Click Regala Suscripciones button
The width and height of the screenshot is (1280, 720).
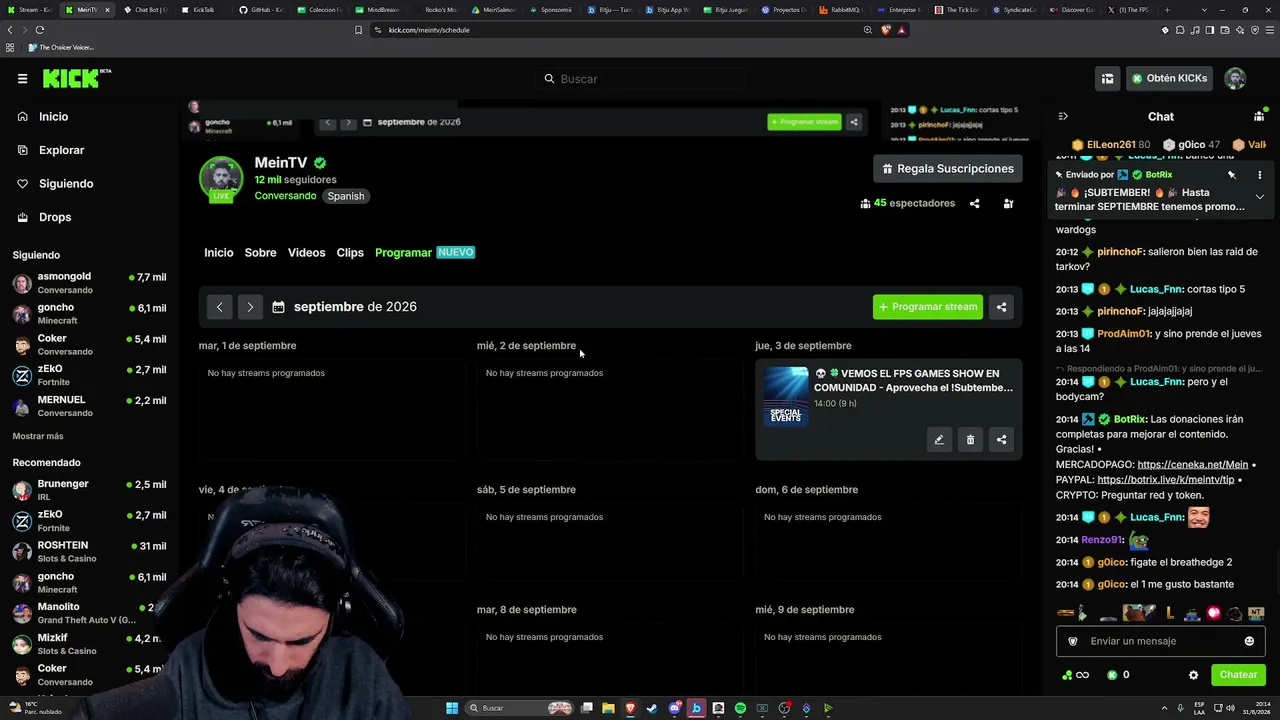pos(948,169)
